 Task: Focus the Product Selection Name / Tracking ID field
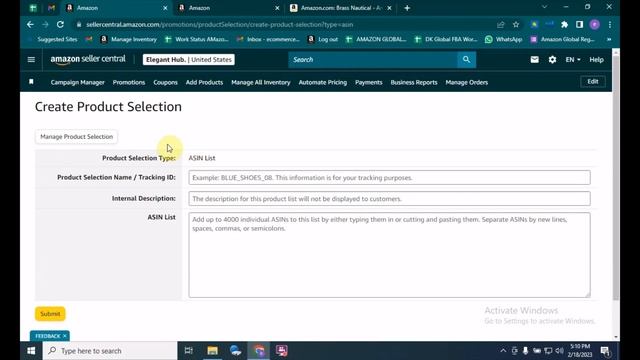(x=389, y=178)
